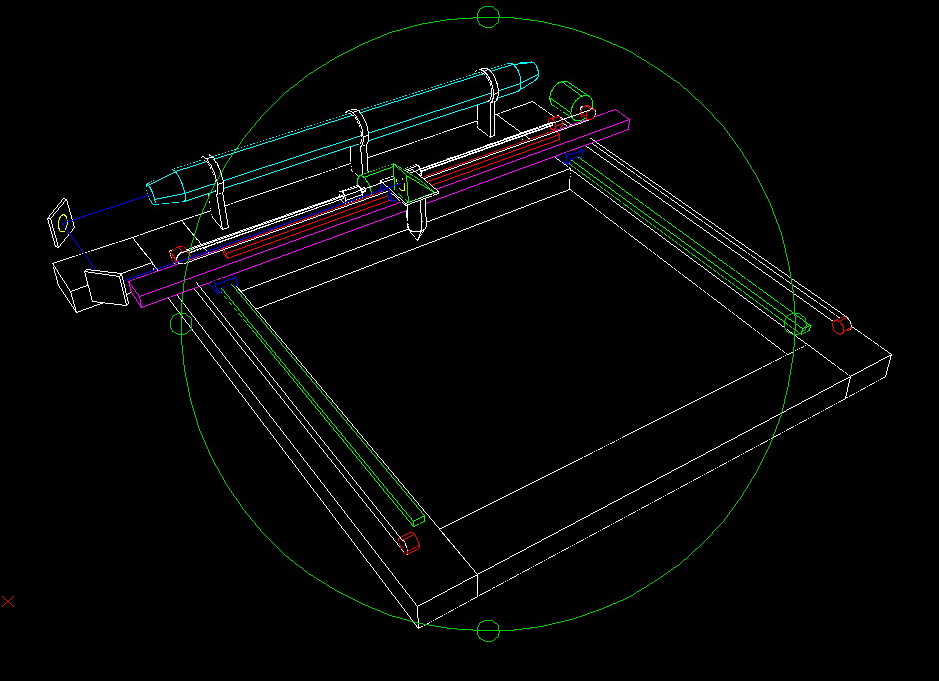
Task: Select the cyan laser tube
Action: pos(343,132)
